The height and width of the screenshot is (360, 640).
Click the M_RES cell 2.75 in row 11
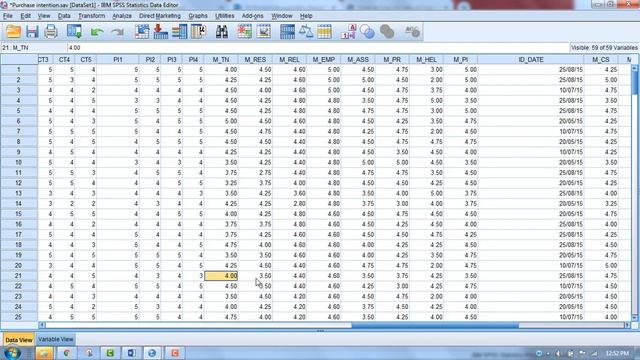255,173
